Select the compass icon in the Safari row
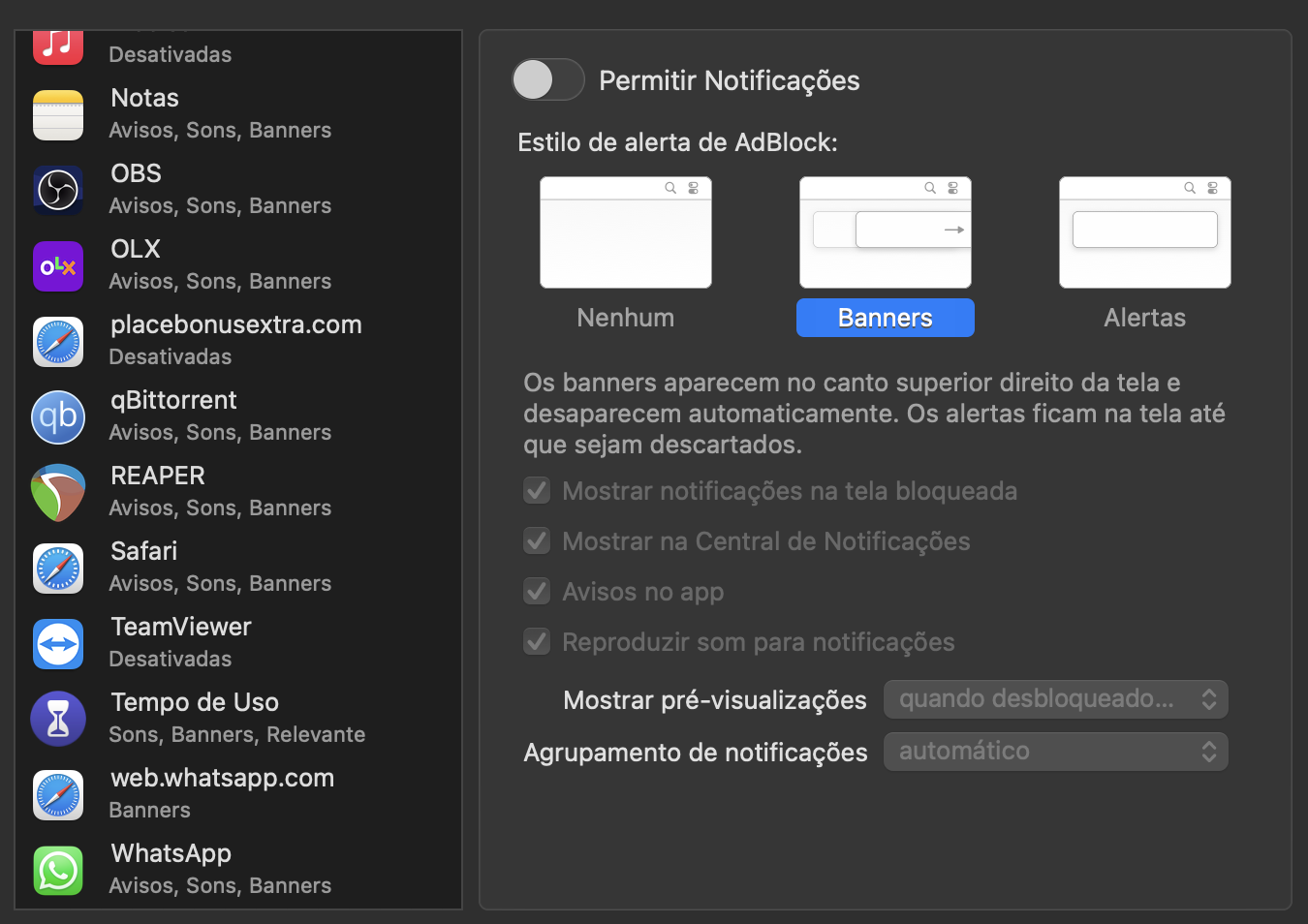Image resolution: width=1308 pixels, height=924 pixels. click(58, 568)
